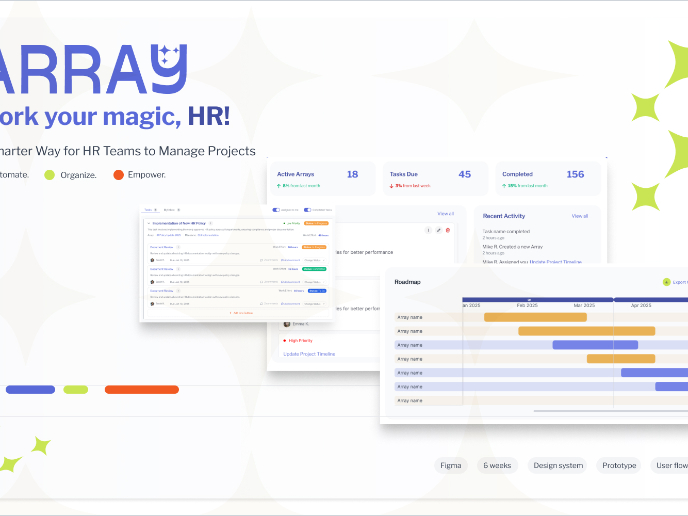The width and height of the screenshot is (688, 516).
Task: Click the 6 weeks tag
Action: [497, 466]
